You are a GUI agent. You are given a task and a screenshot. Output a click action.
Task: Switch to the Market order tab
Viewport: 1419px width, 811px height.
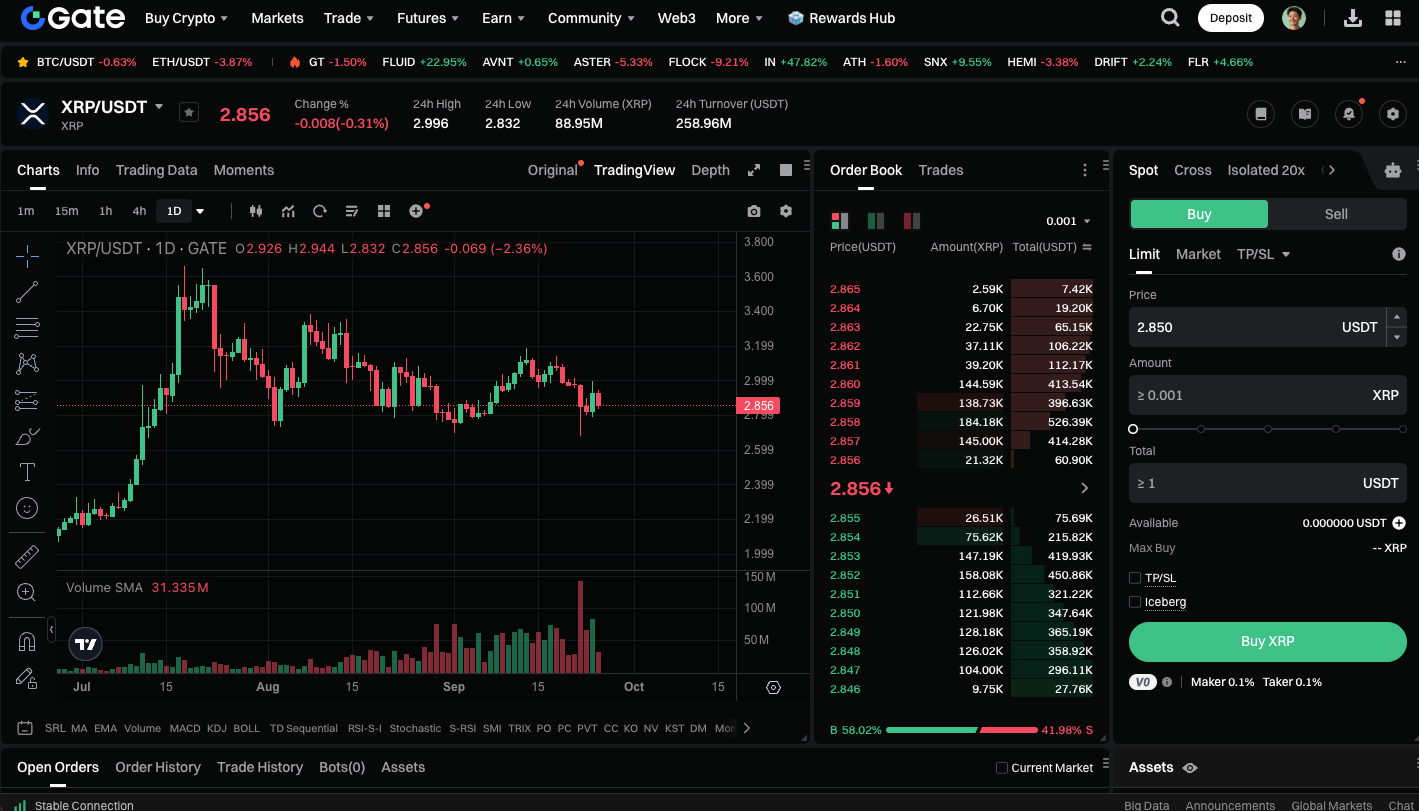(x=1198, y=254)
